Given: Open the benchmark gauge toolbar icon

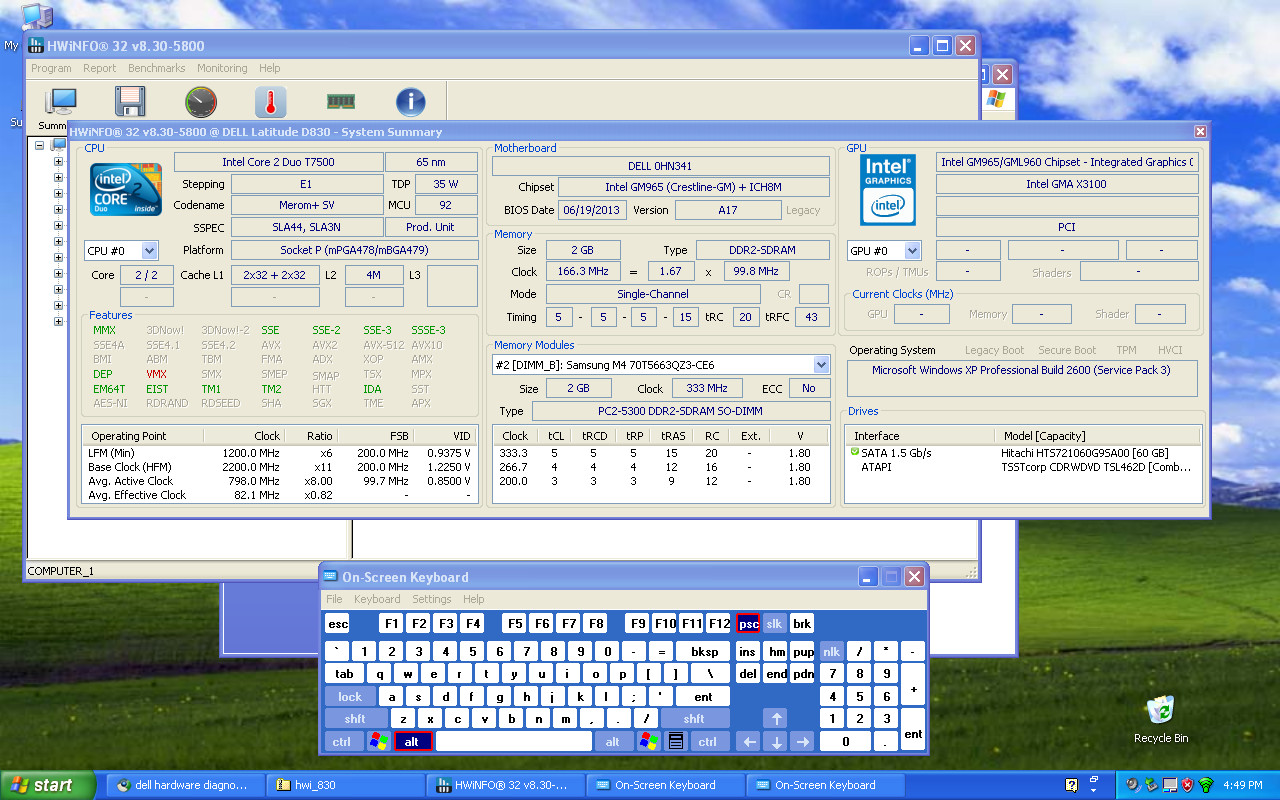Looking at the screenshot, I should (201, 102).
